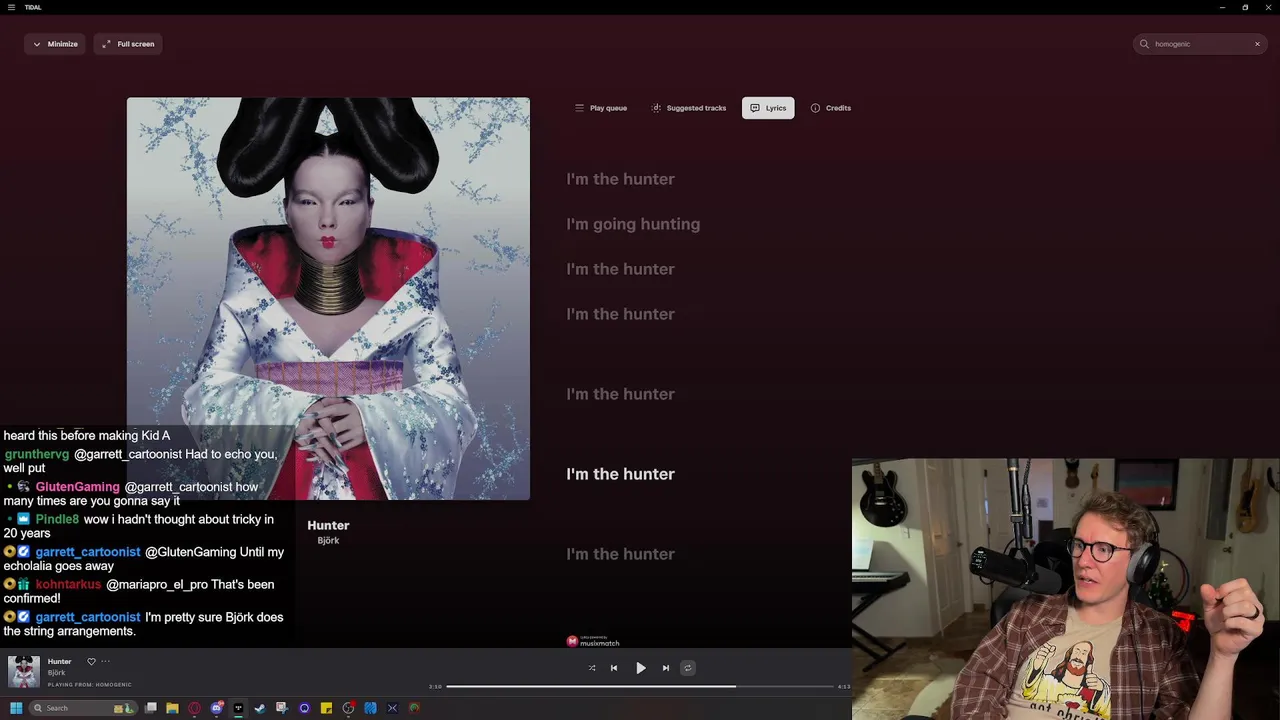
Task: Open artist Björk link under cover
Action: click(328, 541)
